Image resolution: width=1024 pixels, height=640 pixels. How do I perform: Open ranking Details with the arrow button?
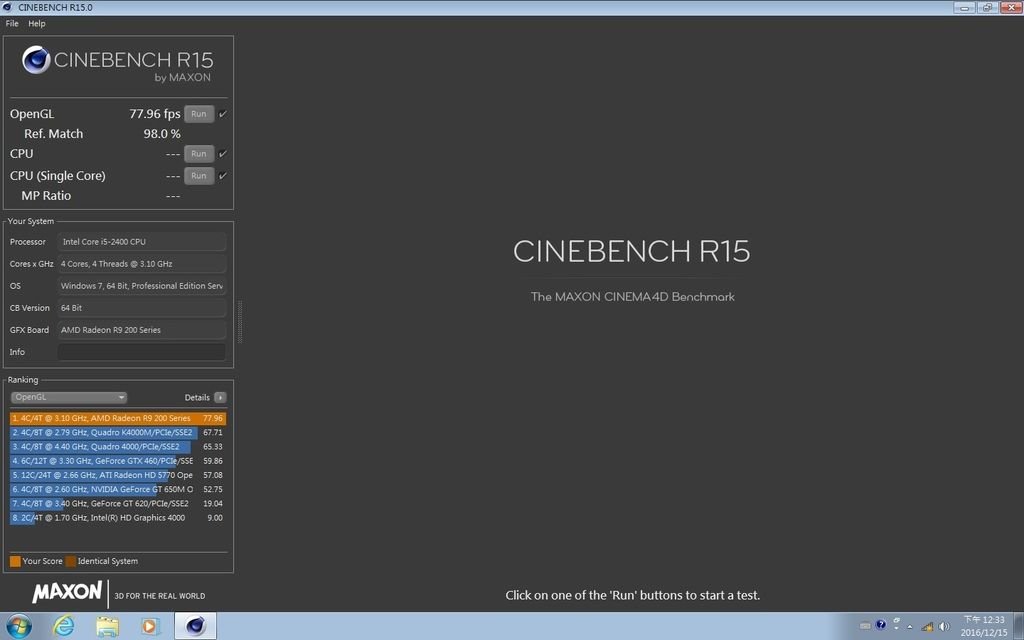pyautogui.click(x=220, y=397)
